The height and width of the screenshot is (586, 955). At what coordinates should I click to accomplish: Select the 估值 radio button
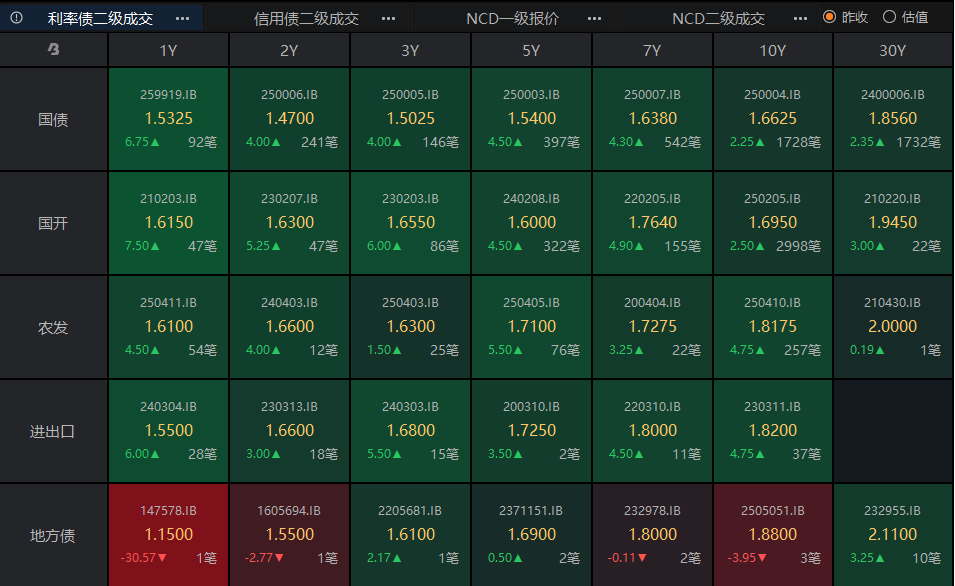tap(889, 17)
